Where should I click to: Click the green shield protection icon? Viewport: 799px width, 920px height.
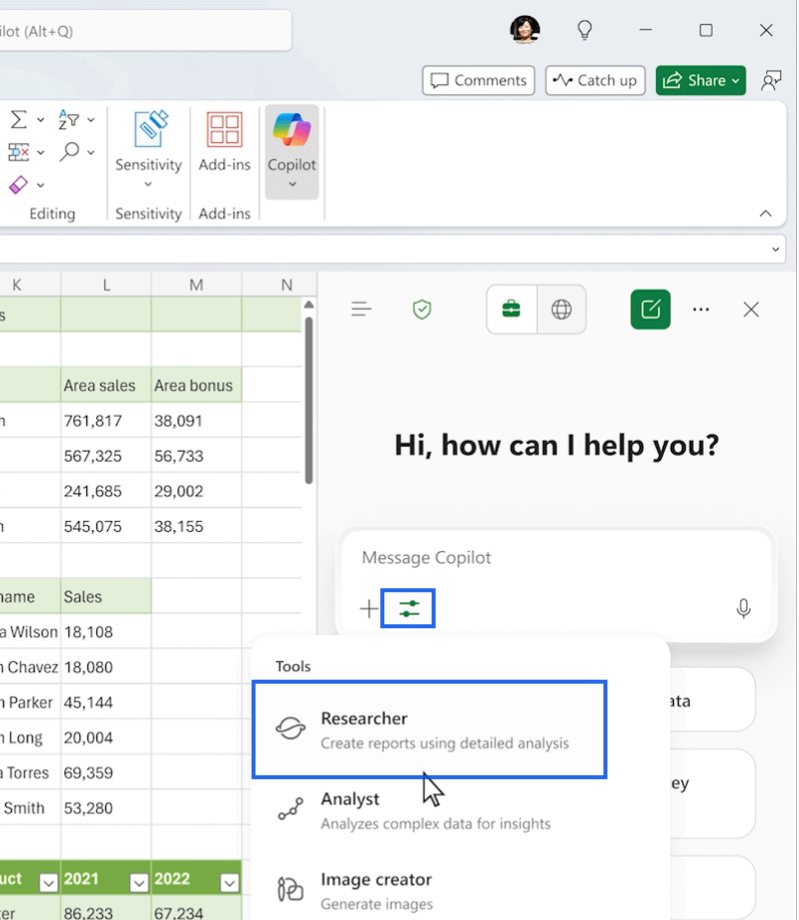click(x=422, y=310)
